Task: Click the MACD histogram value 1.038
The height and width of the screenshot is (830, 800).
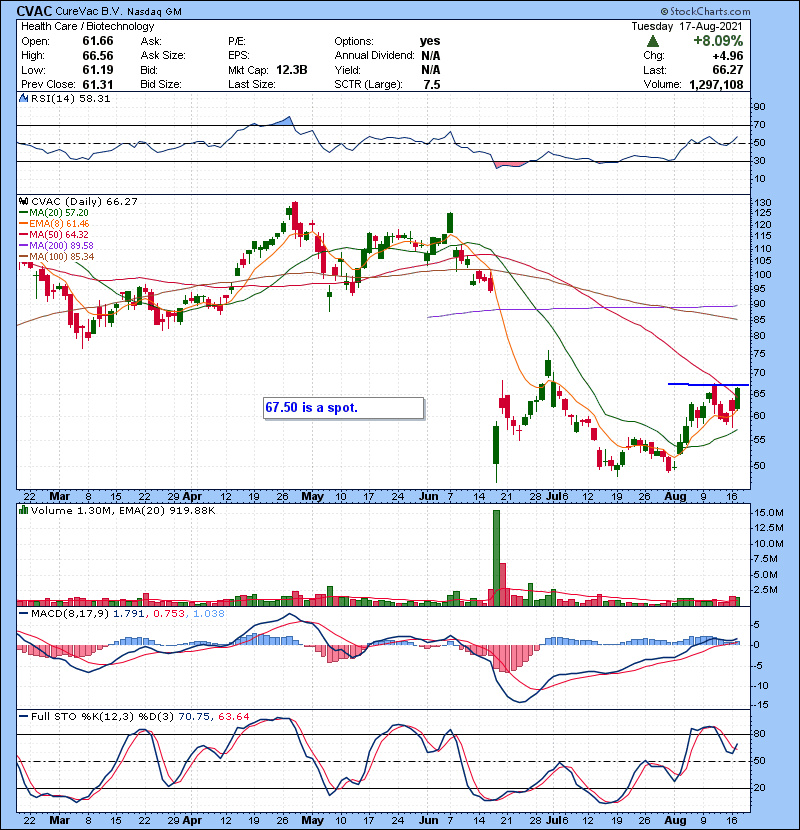Action: click(209, 614)
